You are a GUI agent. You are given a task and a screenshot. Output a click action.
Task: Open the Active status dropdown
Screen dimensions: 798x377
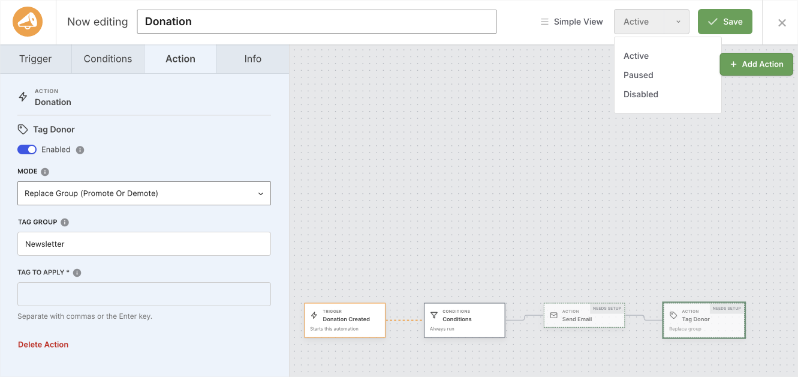[652, 22]
